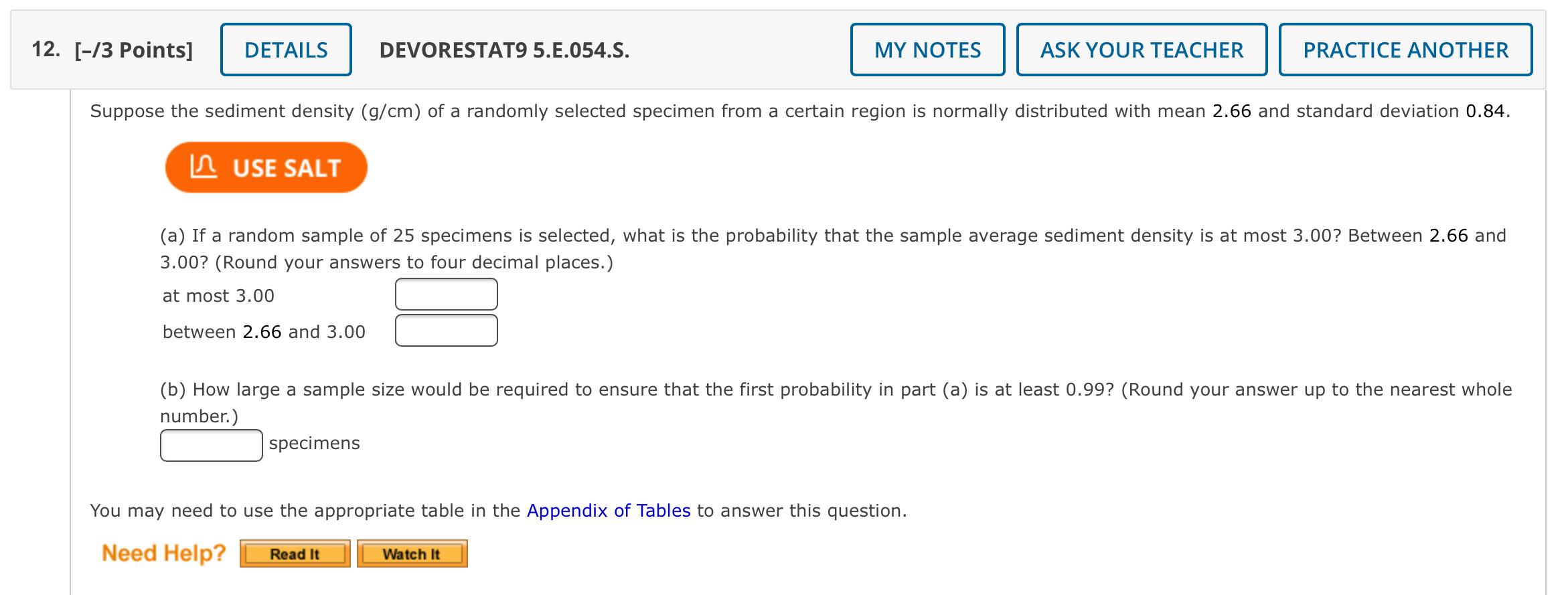The image size is (1568, 595).
Task: Click the orange Need Help? label
Action: point(163,552)
